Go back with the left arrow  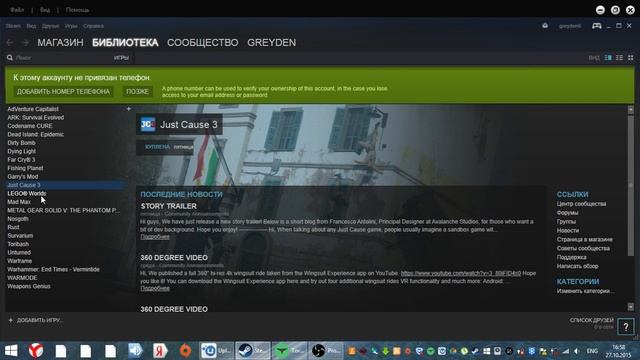[10, 42]
